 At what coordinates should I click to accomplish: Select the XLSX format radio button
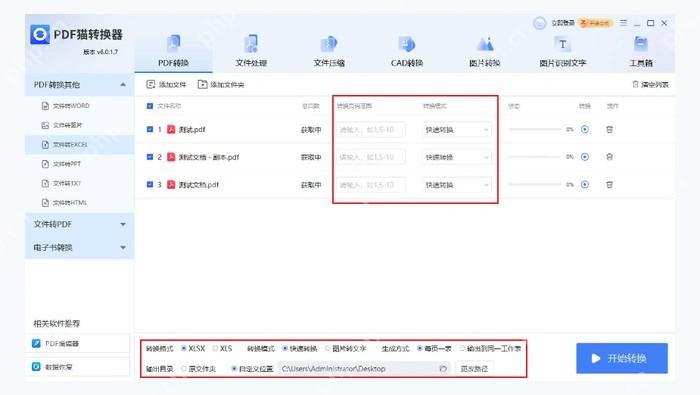183,348
